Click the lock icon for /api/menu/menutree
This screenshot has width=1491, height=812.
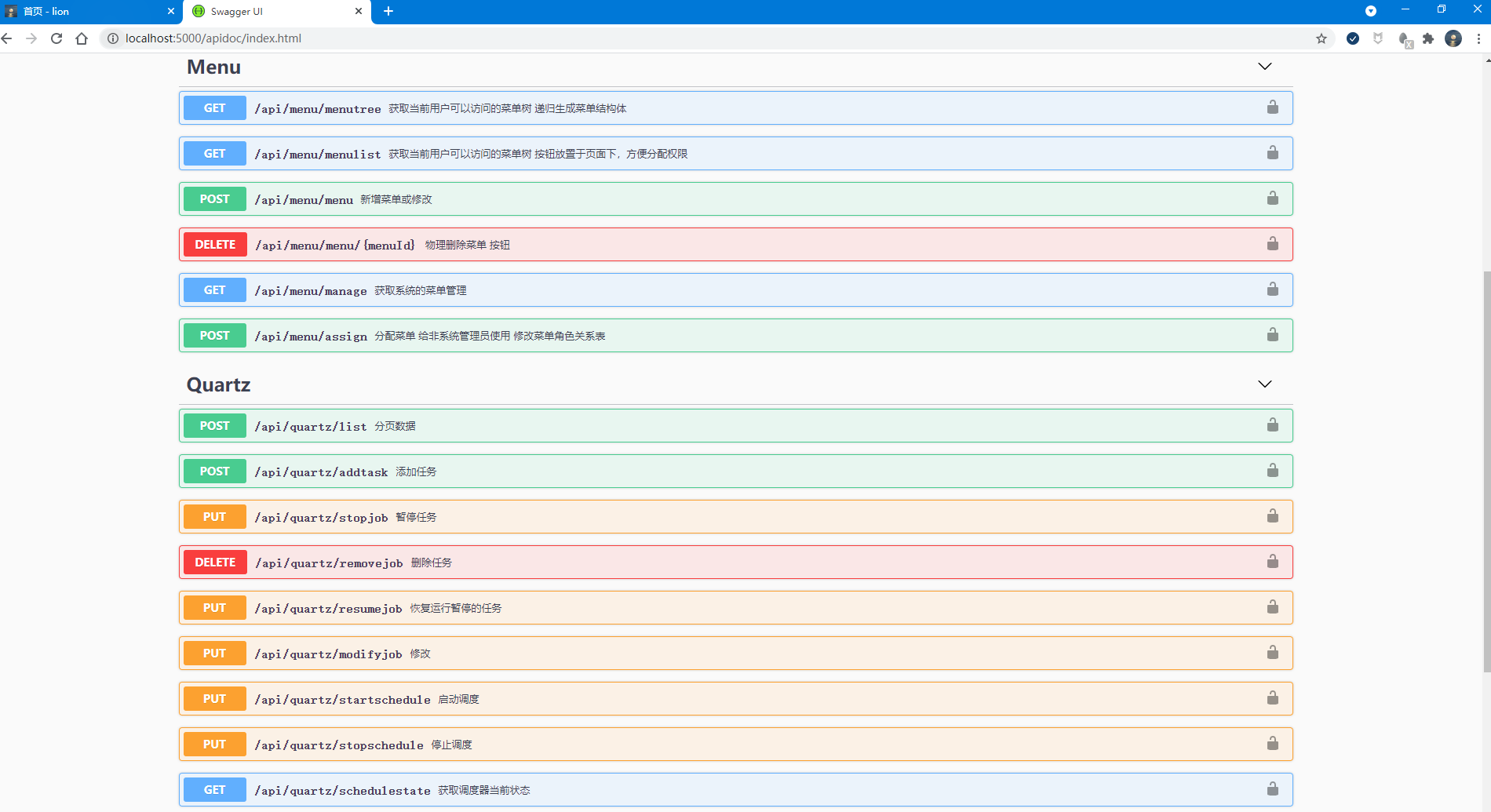tap(1272, 107)
